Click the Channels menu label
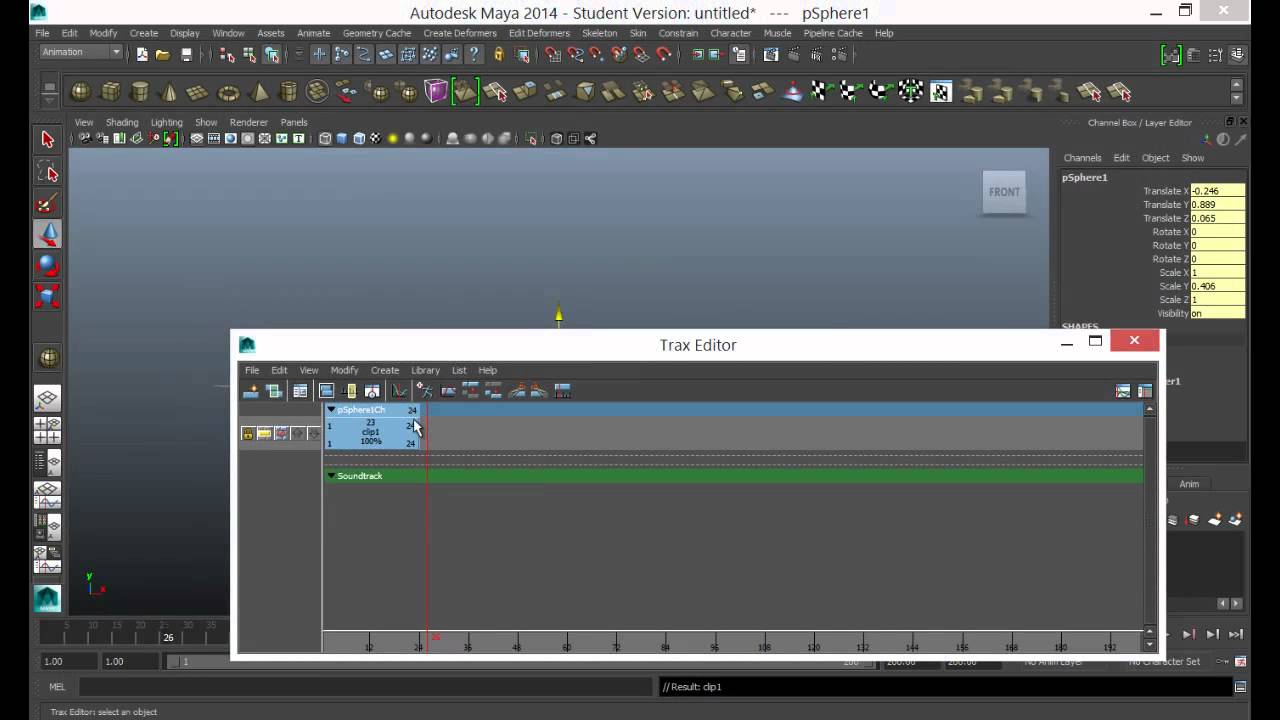Viewport: 1280px width, 720px height. (x=1082, y=158)
